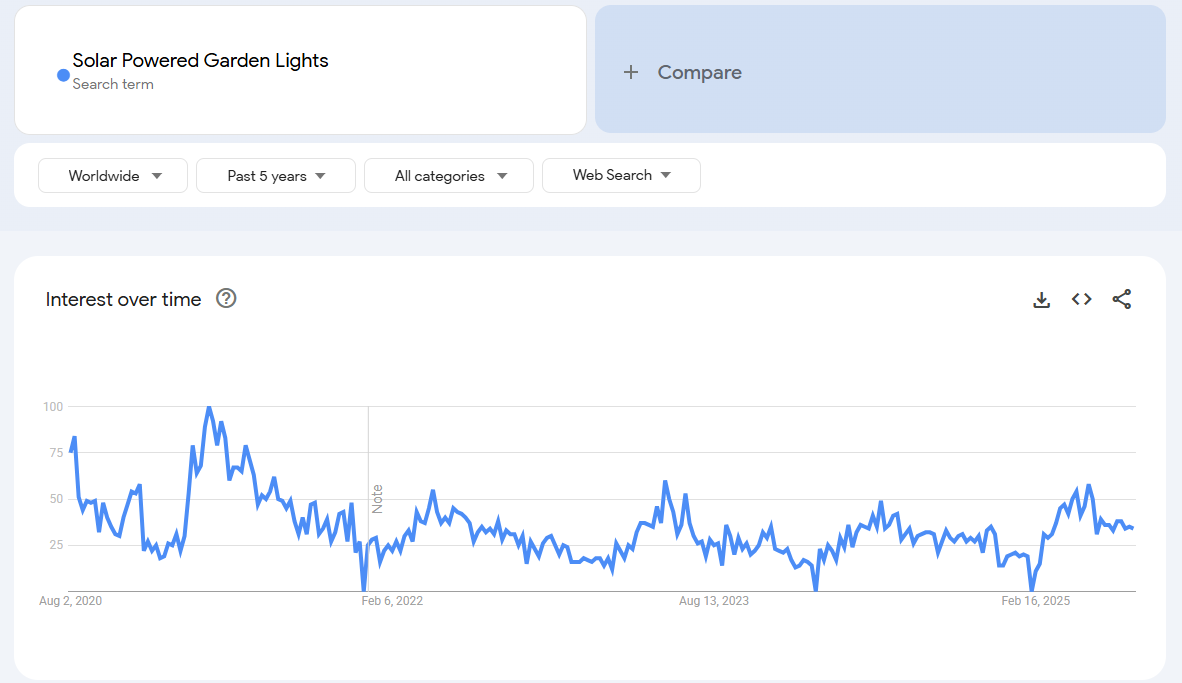
Task: Download the Interest over time CSV
Action: pyautogui.click(x=1041, y=300)
